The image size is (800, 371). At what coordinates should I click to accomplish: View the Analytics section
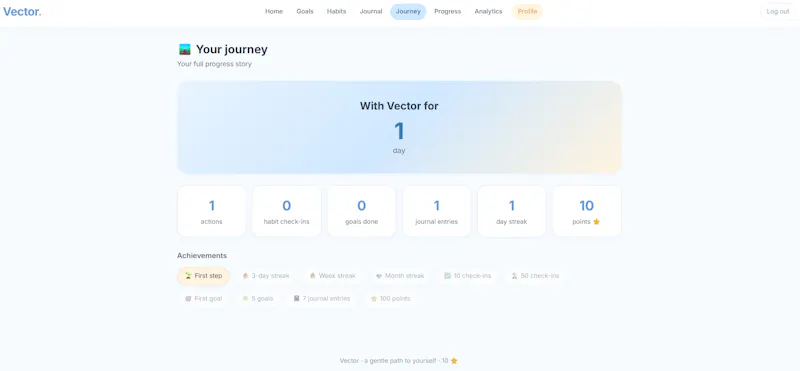coord(488,11)
